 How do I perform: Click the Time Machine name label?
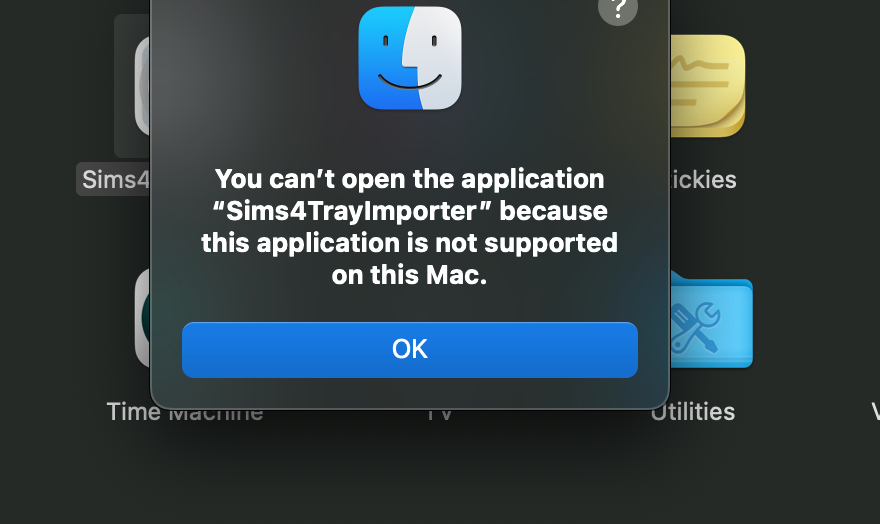185,412
